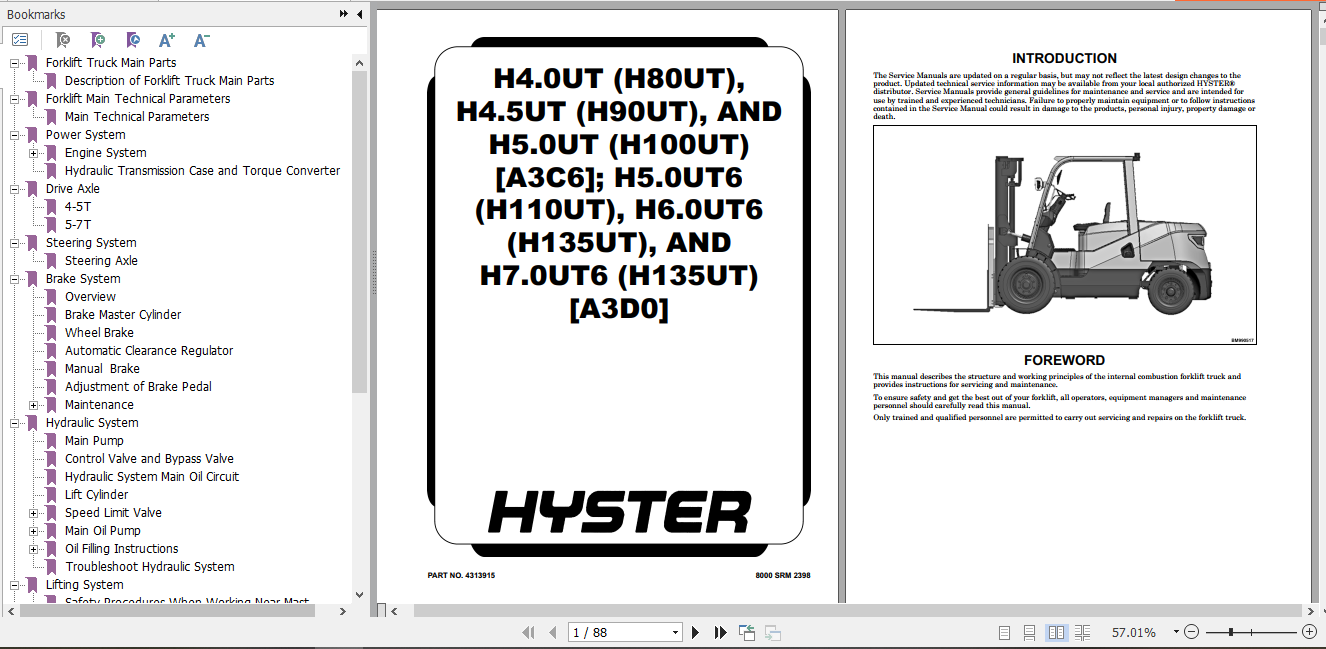
Task: Expand the Speed Limit Valve bookmark
Action: coord(33,512)
